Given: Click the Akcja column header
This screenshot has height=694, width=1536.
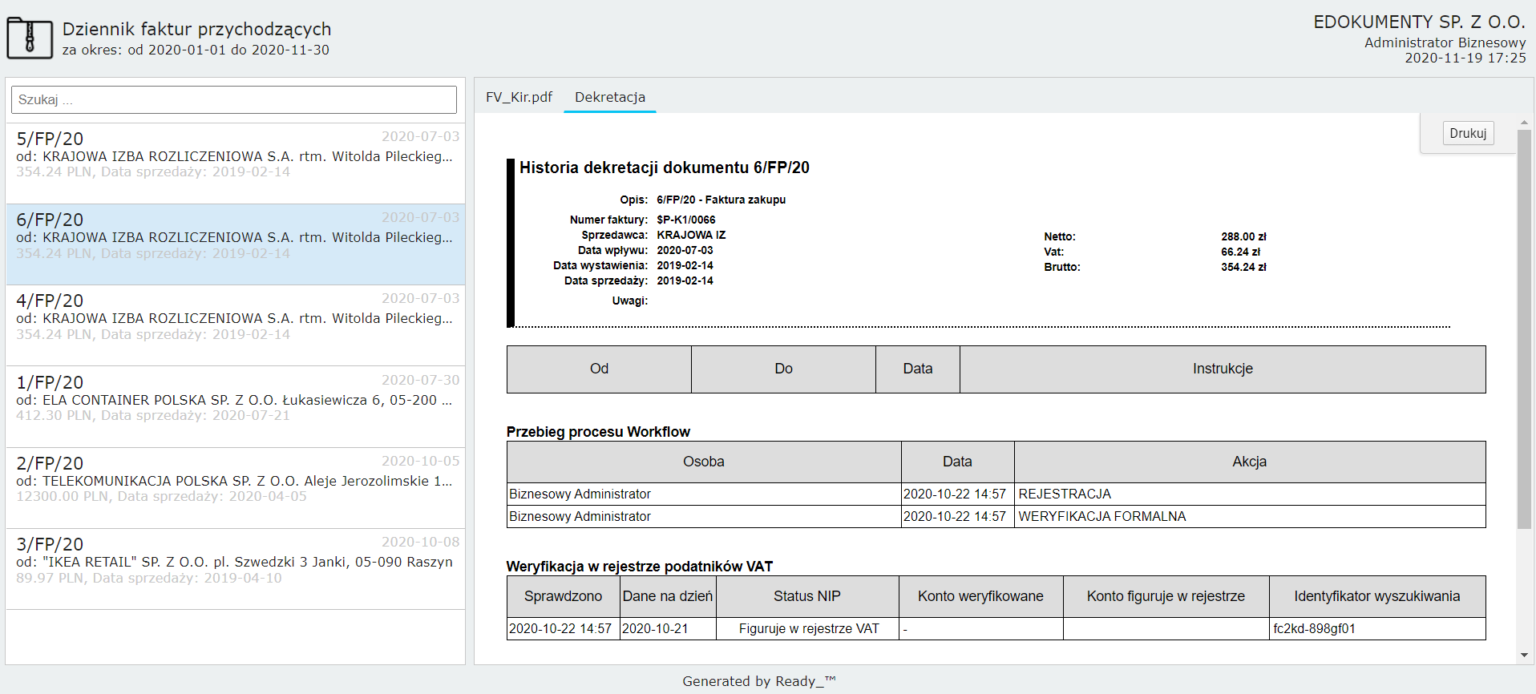Looking at the screenshot, I should [x=1250, y=462].
